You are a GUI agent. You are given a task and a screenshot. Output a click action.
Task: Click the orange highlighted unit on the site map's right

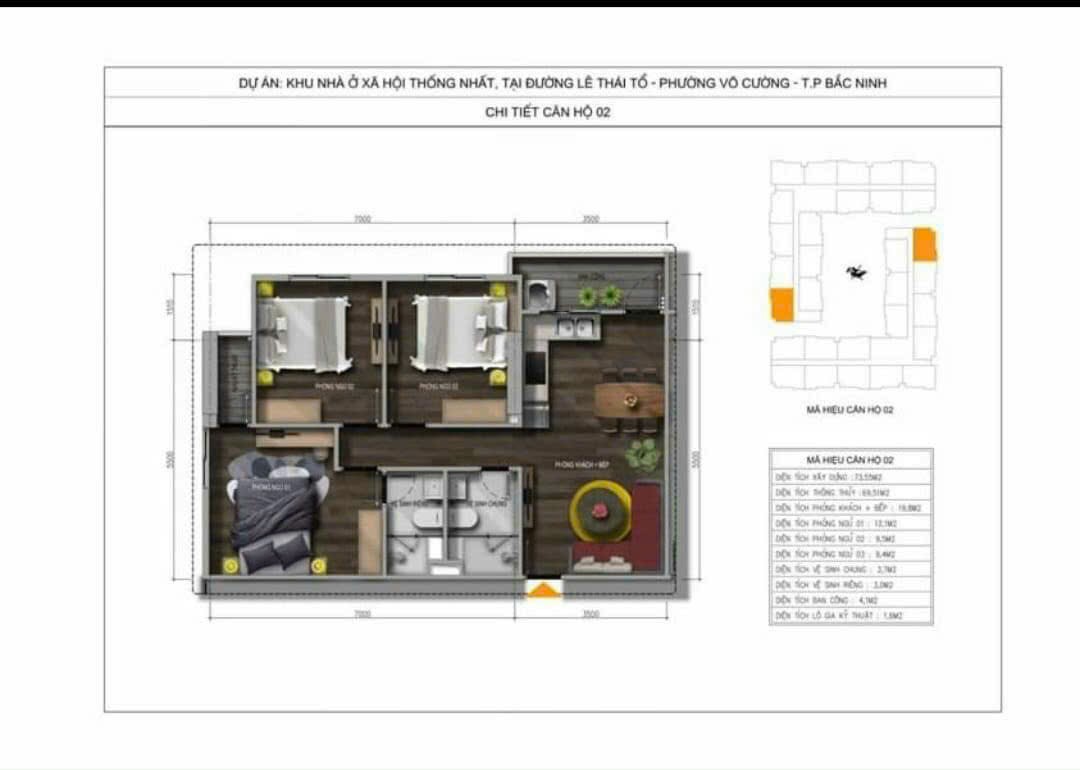[x=925, y=245]
